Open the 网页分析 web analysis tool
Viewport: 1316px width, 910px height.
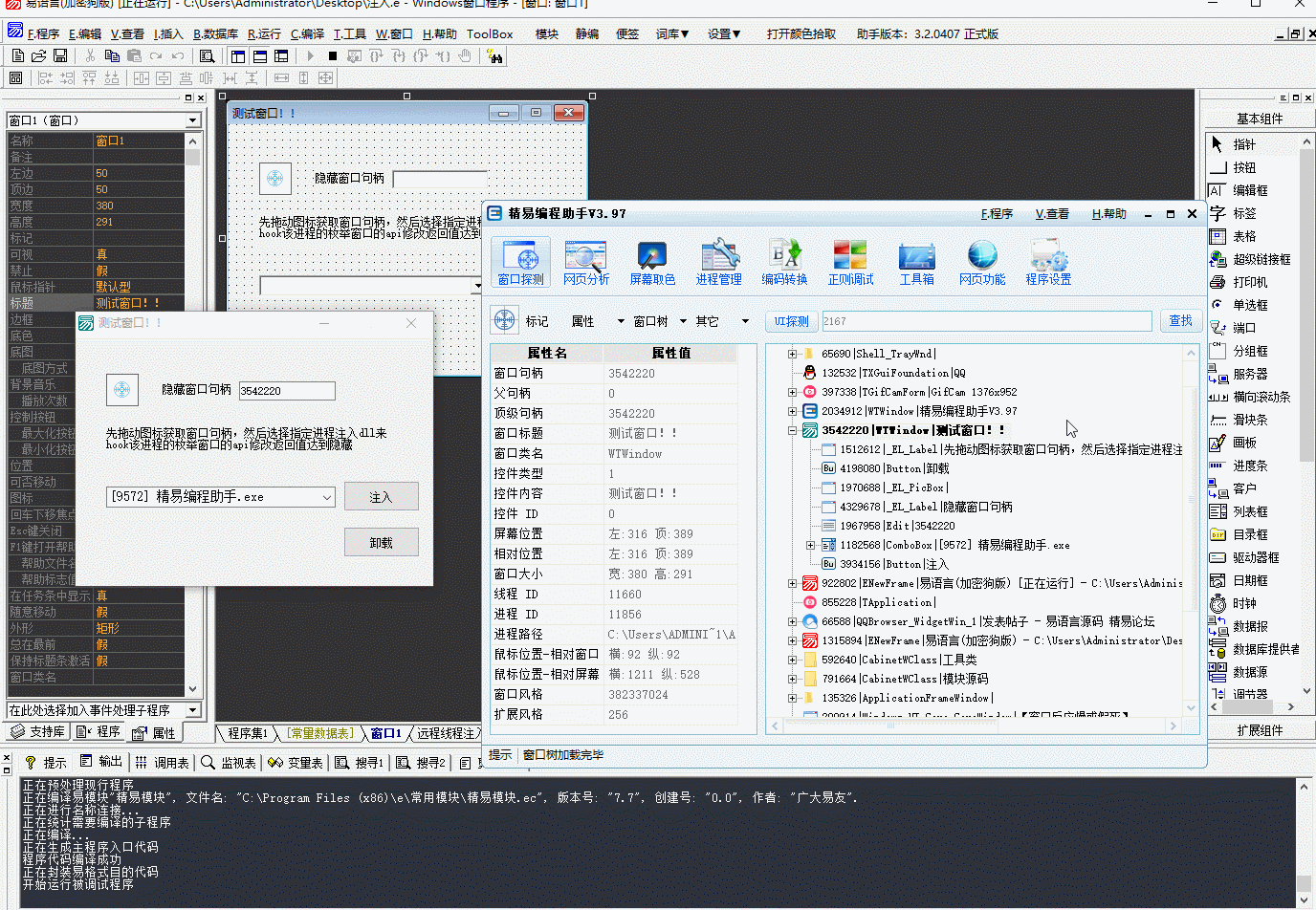tap(585, 262)
